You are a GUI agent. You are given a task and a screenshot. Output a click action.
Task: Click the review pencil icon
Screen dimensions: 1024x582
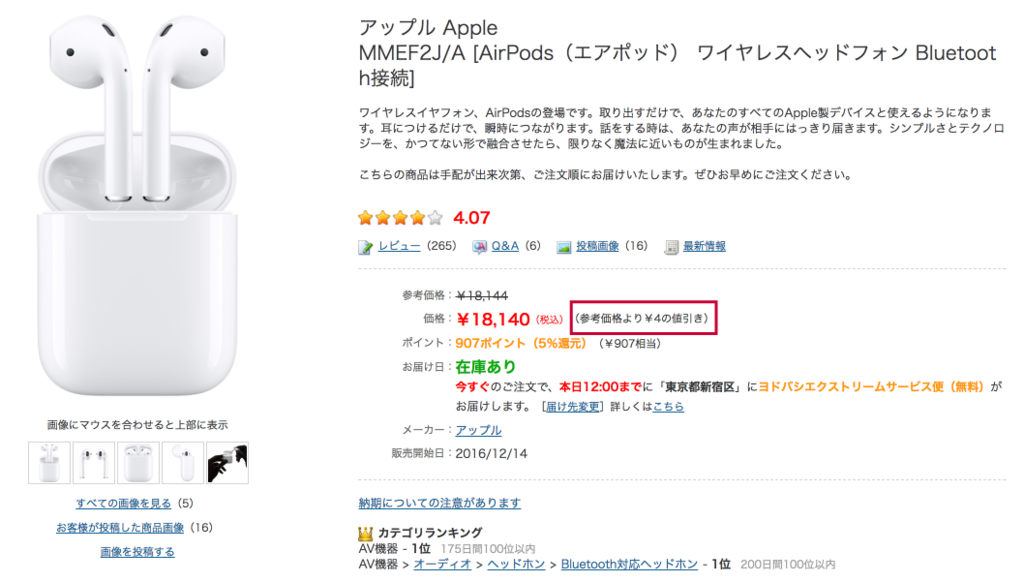click(366, 247)
